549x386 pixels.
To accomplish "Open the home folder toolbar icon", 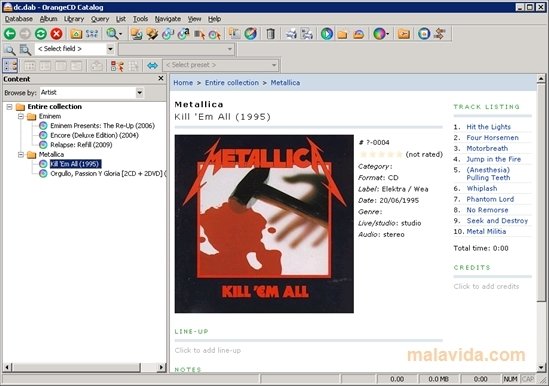I will pyautogui.click(x=76, y=34).
